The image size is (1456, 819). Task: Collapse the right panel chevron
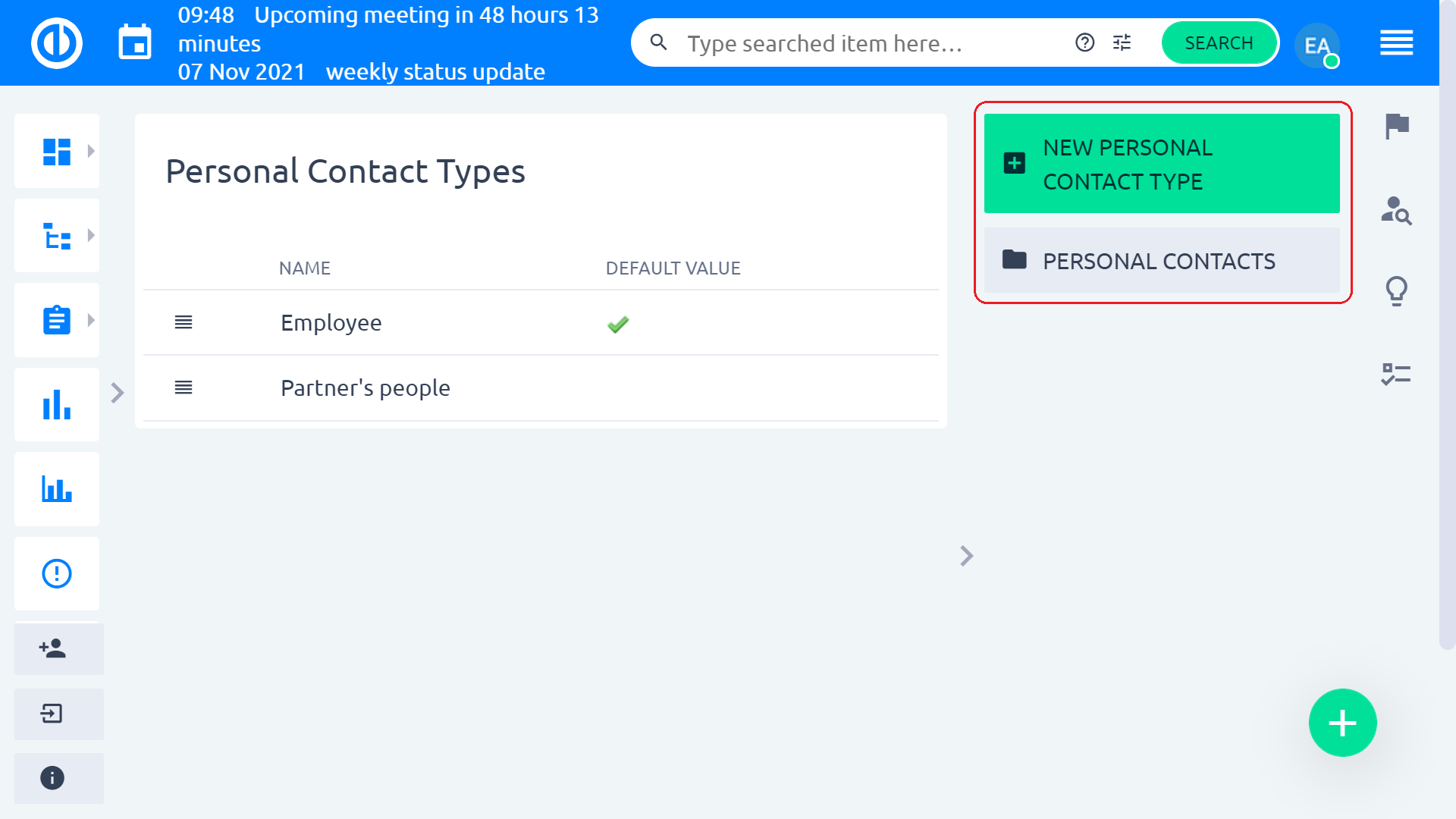click(x=967, y=556)
